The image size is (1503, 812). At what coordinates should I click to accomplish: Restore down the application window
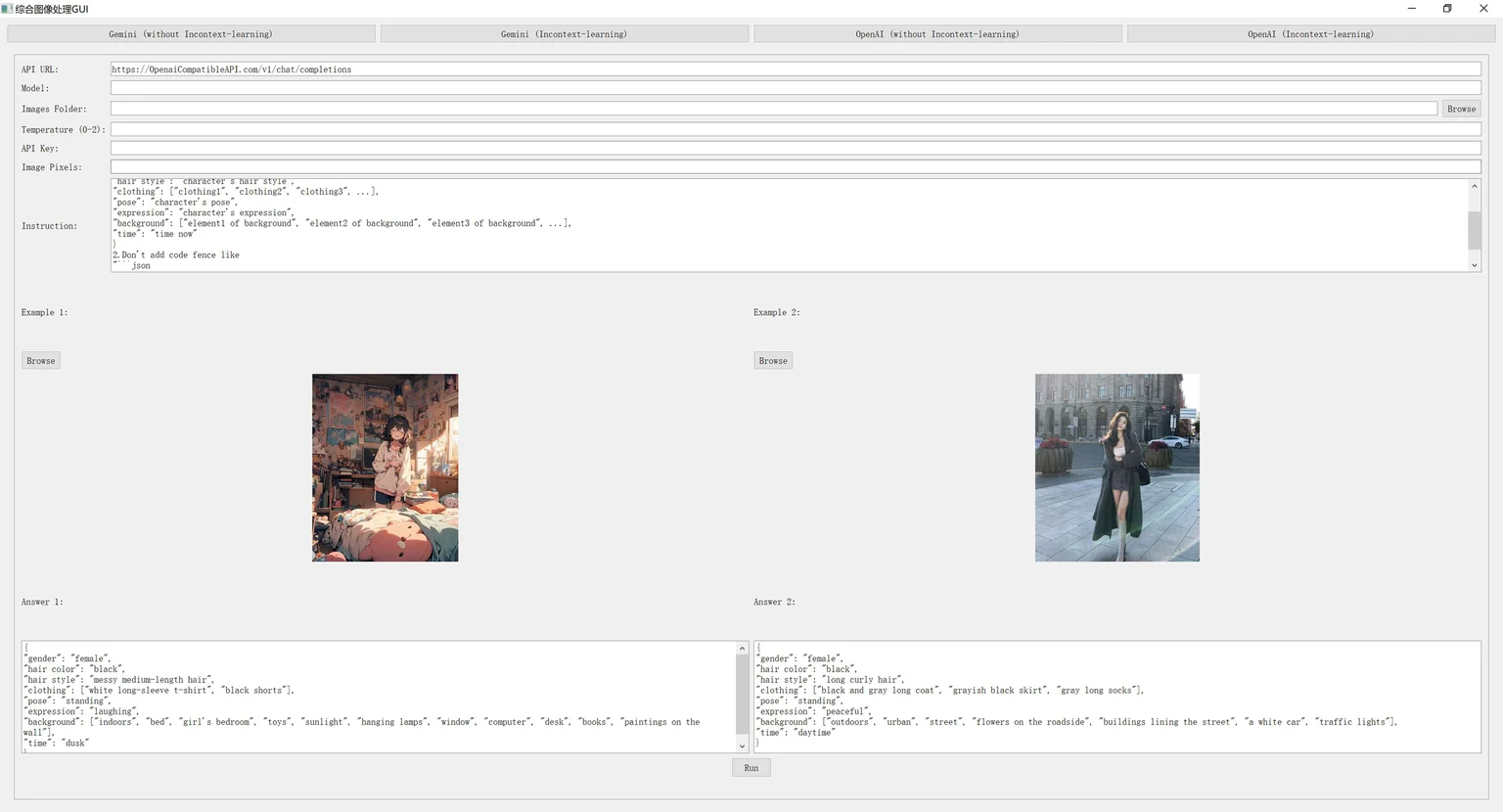click(x=1448, y=9)
